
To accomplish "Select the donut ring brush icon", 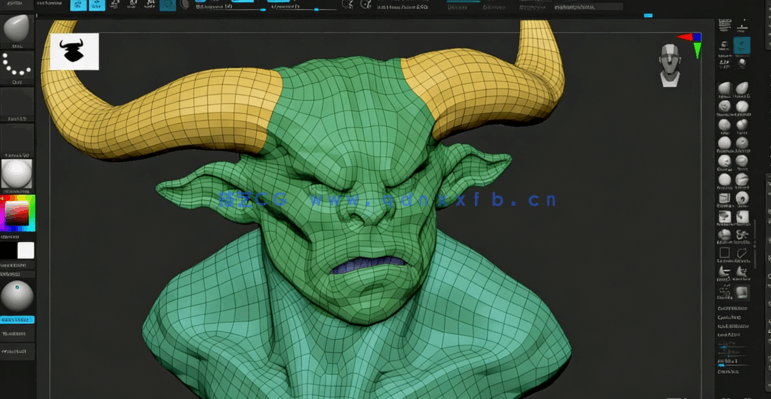I will 742,198.
